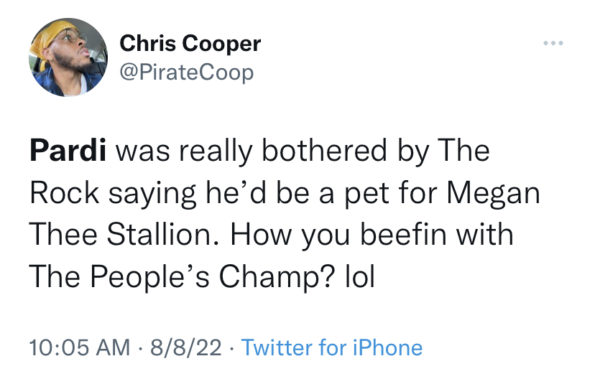Click the word pet

366,195
